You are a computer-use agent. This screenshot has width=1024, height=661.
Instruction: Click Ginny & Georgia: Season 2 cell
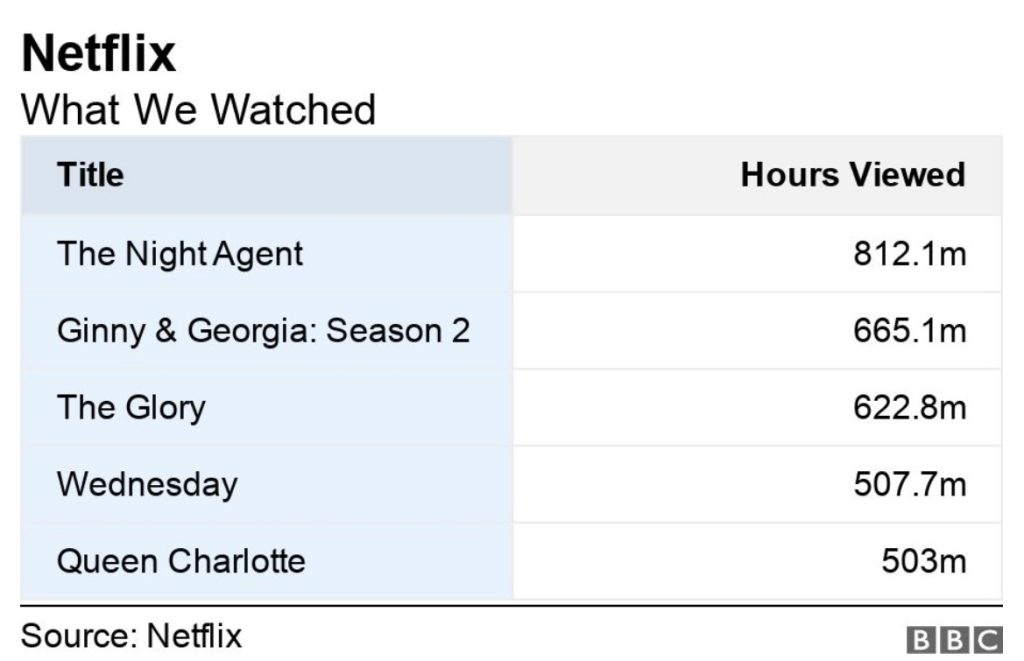(x=266, y=330)
